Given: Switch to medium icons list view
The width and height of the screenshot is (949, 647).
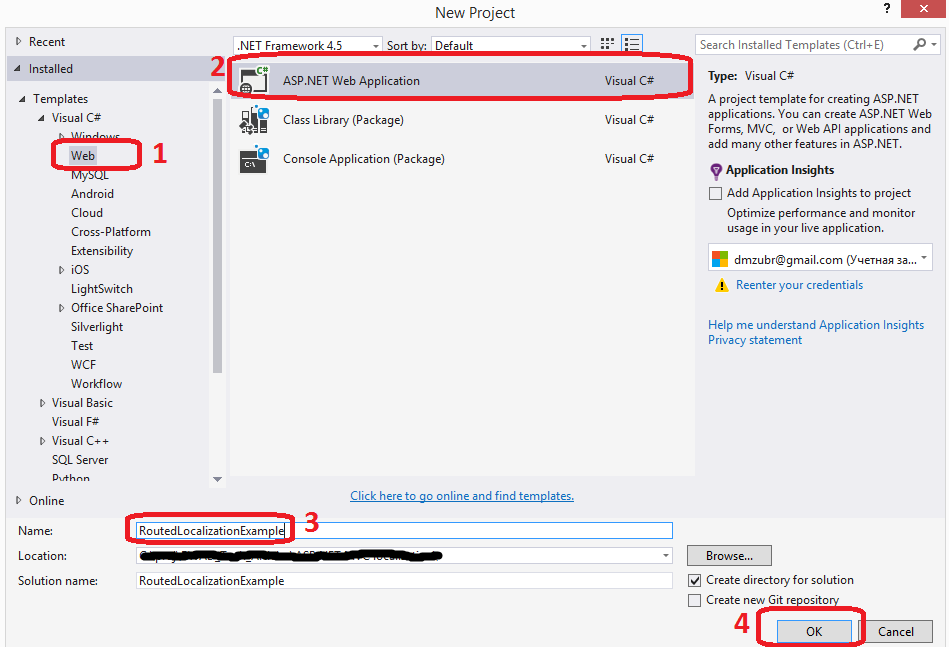Looking at the screenshot, I should tap(632, 44).
